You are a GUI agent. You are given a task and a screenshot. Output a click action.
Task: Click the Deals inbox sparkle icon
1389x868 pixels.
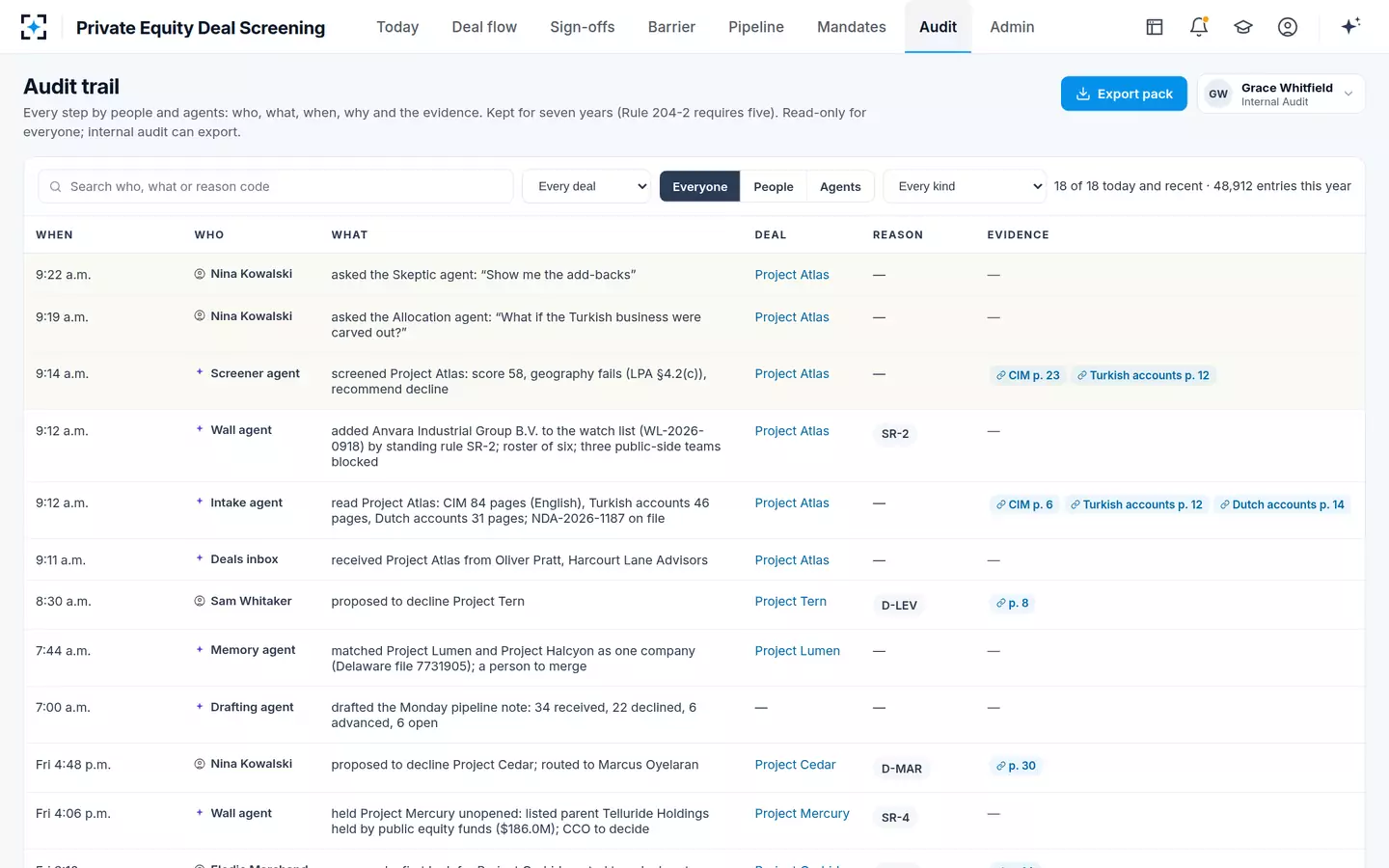(x=200, y=558)
